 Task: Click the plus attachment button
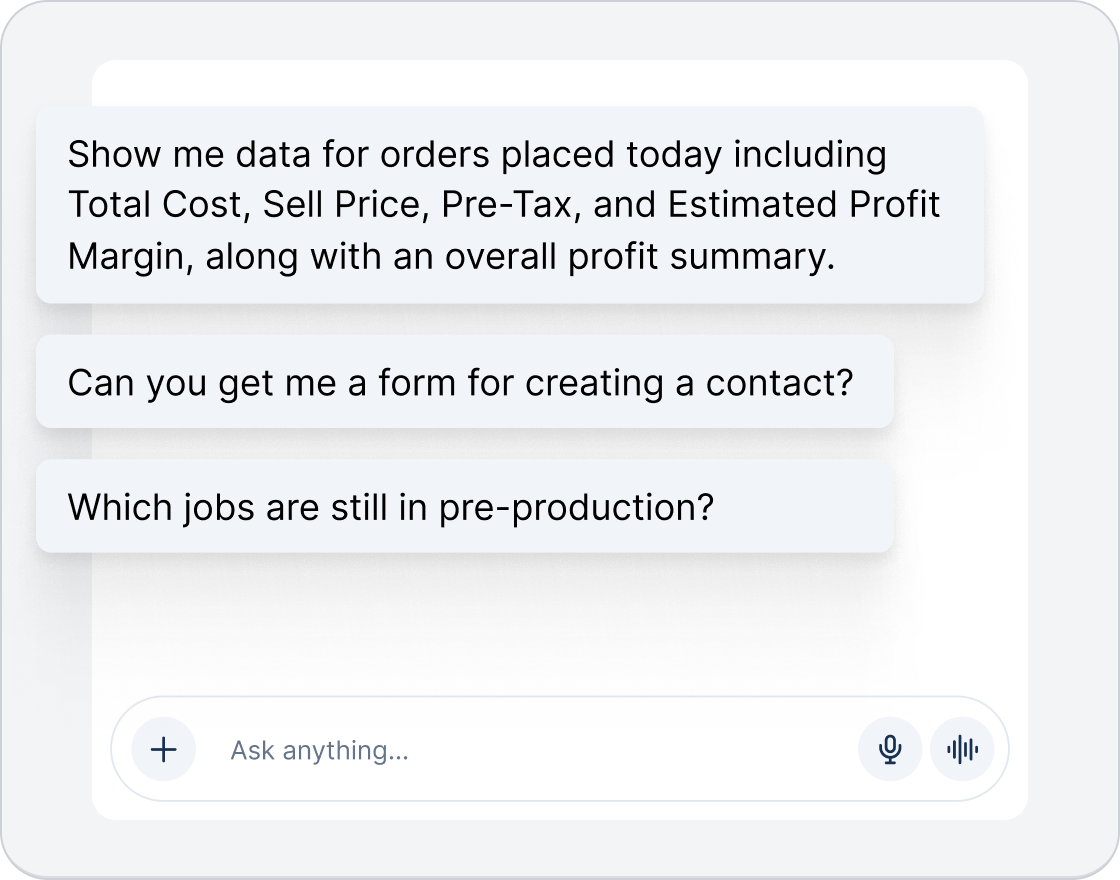(164, 749)
